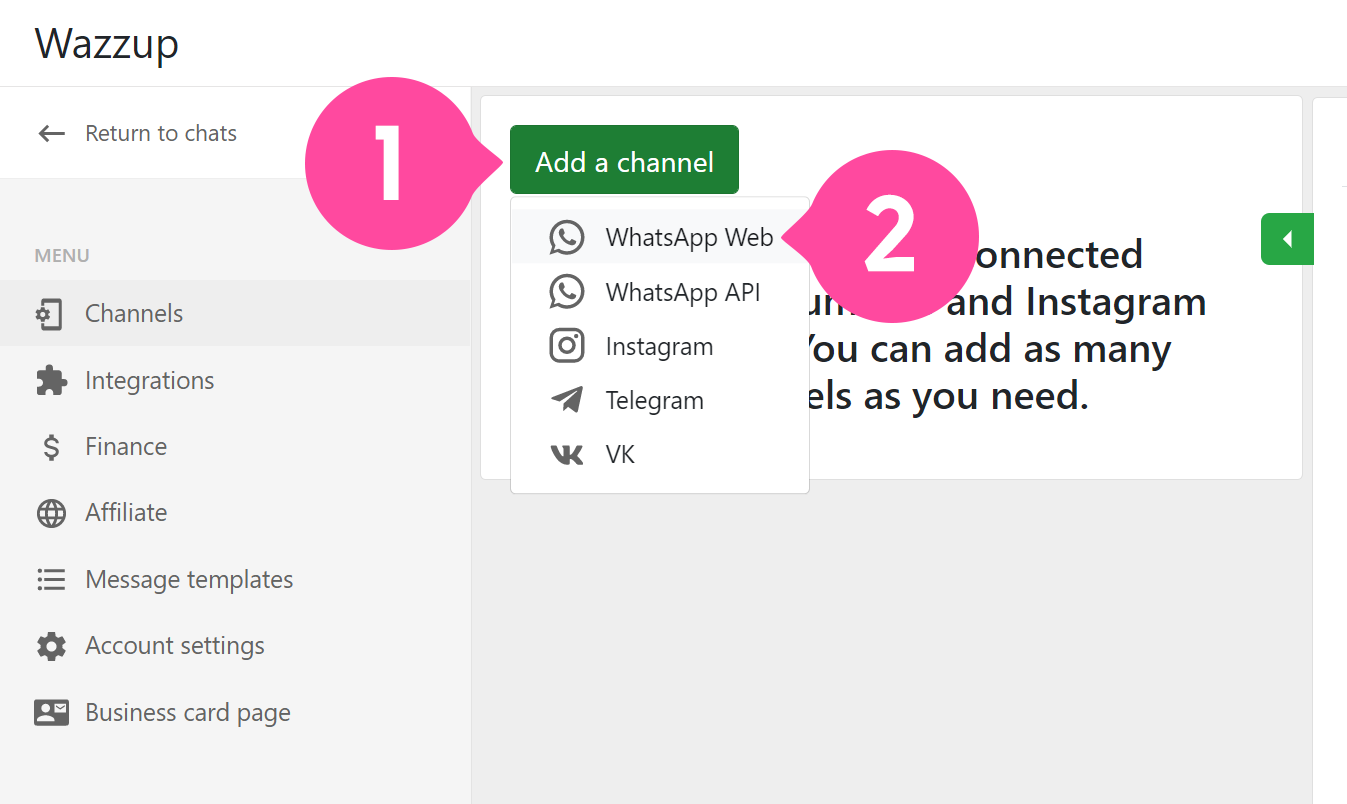
Task: Click the Channels phone-gear icon
Action: [x=50, y=314]
